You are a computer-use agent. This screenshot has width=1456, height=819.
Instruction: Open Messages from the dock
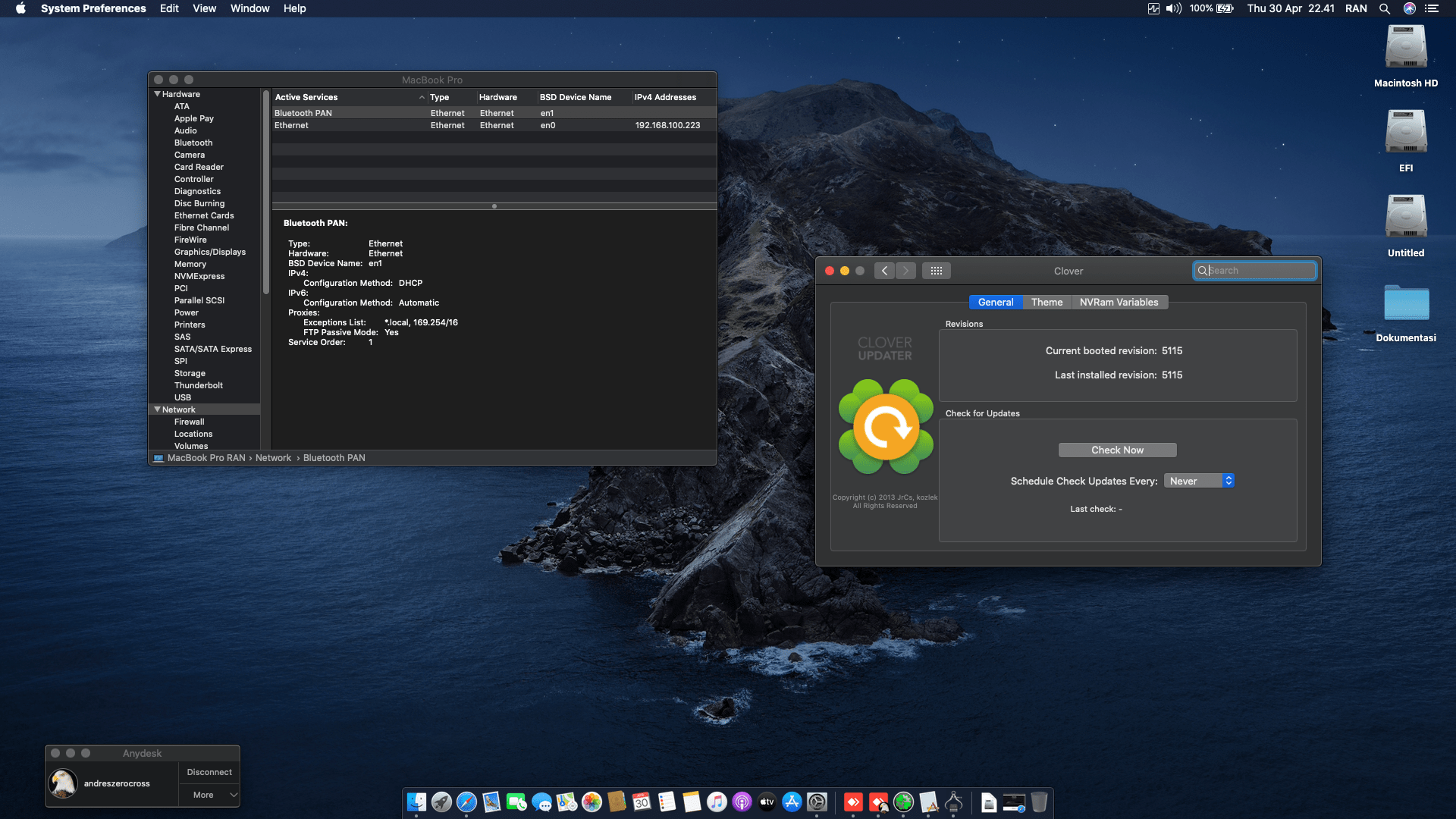click(541, 802)
